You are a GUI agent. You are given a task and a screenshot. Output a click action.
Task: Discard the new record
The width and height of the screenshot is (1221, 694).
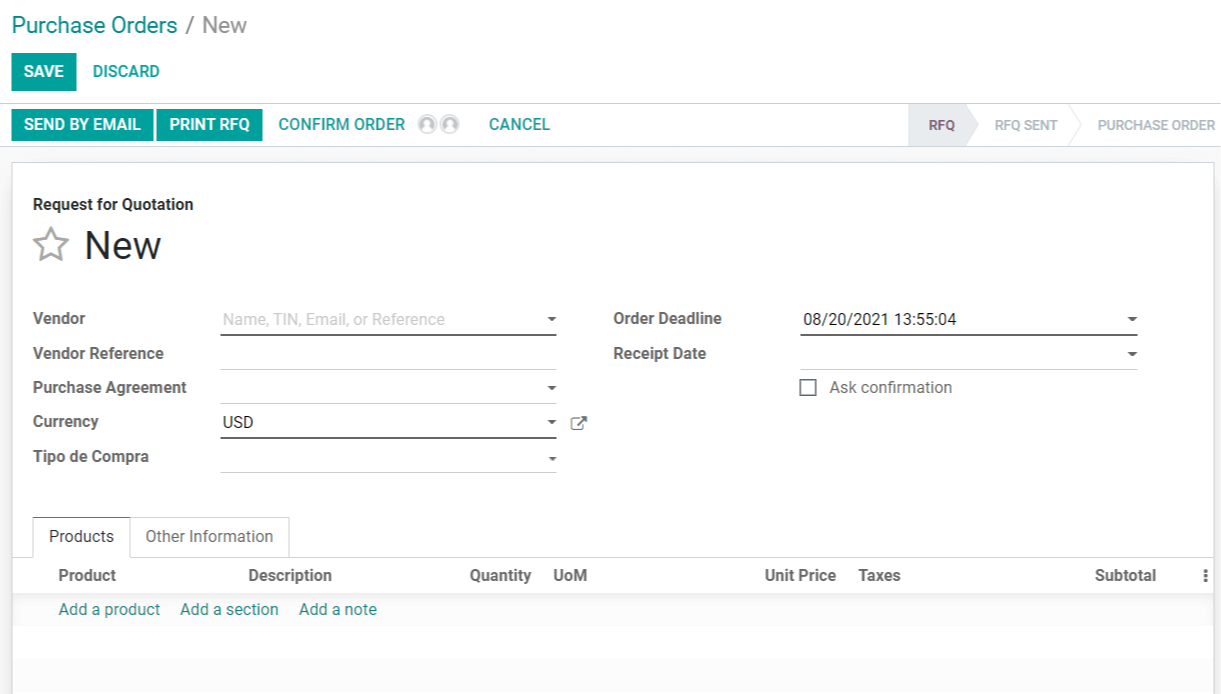coord(126,72)
